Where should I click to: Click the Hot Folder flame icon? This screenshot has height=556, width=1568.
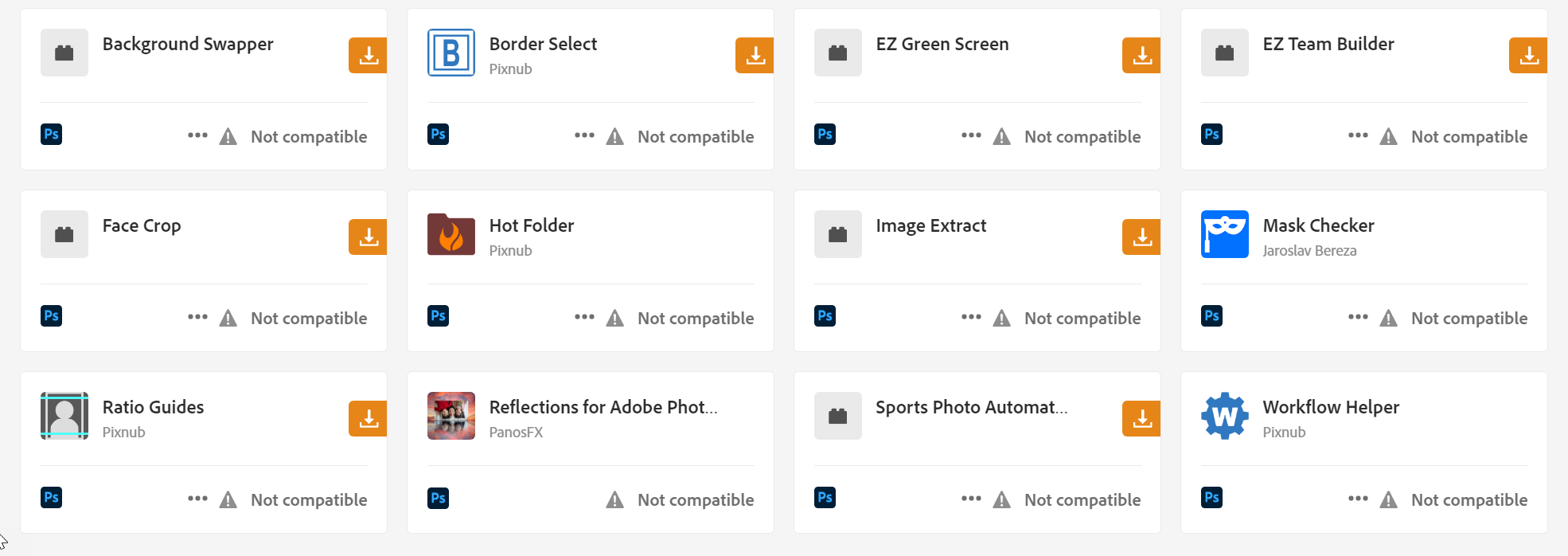[x=451, y=234]
